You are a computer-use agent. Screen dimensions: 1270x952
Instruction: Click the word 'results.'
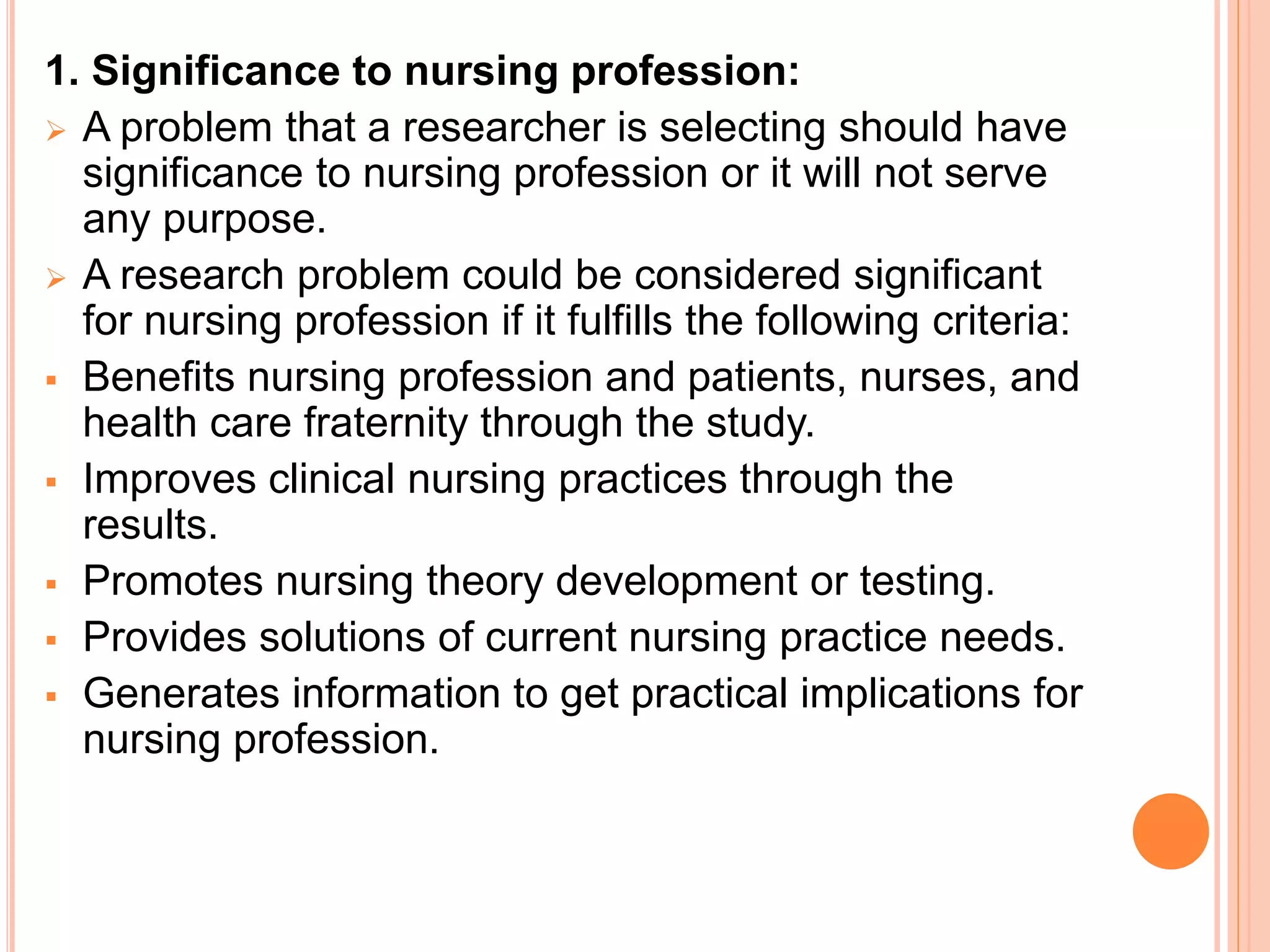click(150, 526)
